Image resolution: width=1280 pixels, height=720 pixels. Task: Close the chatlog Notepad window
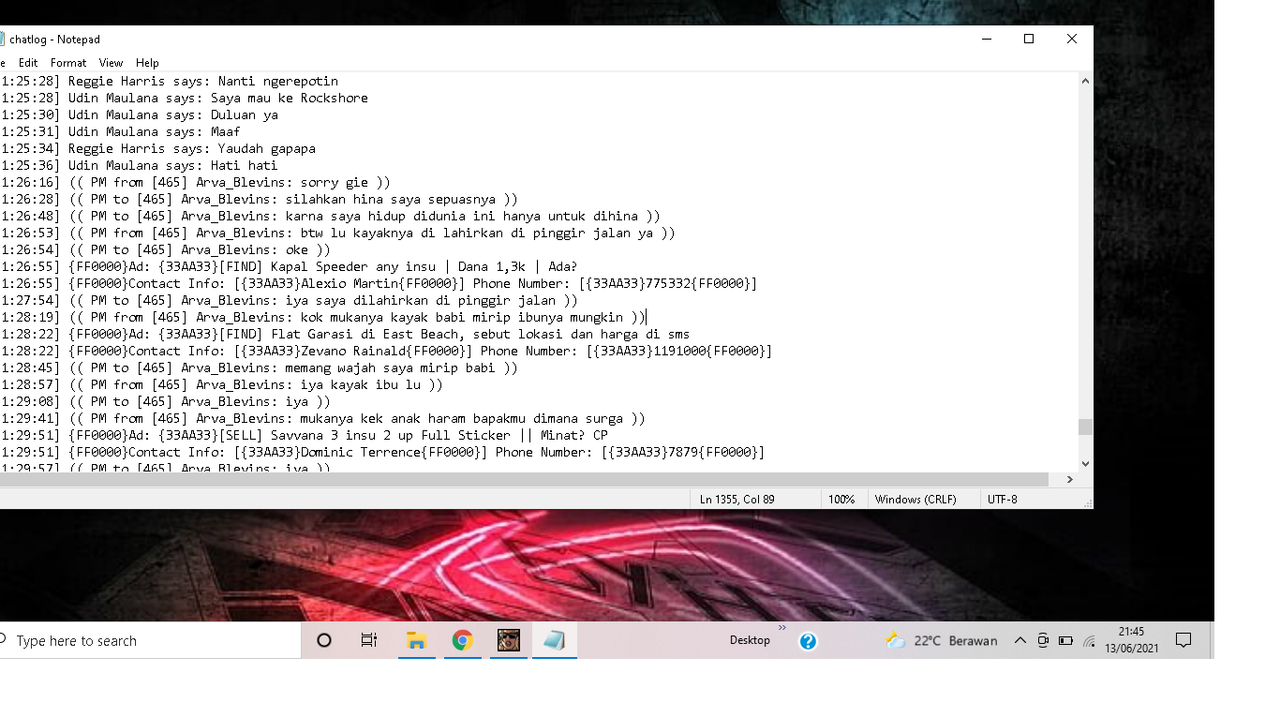1072,39
